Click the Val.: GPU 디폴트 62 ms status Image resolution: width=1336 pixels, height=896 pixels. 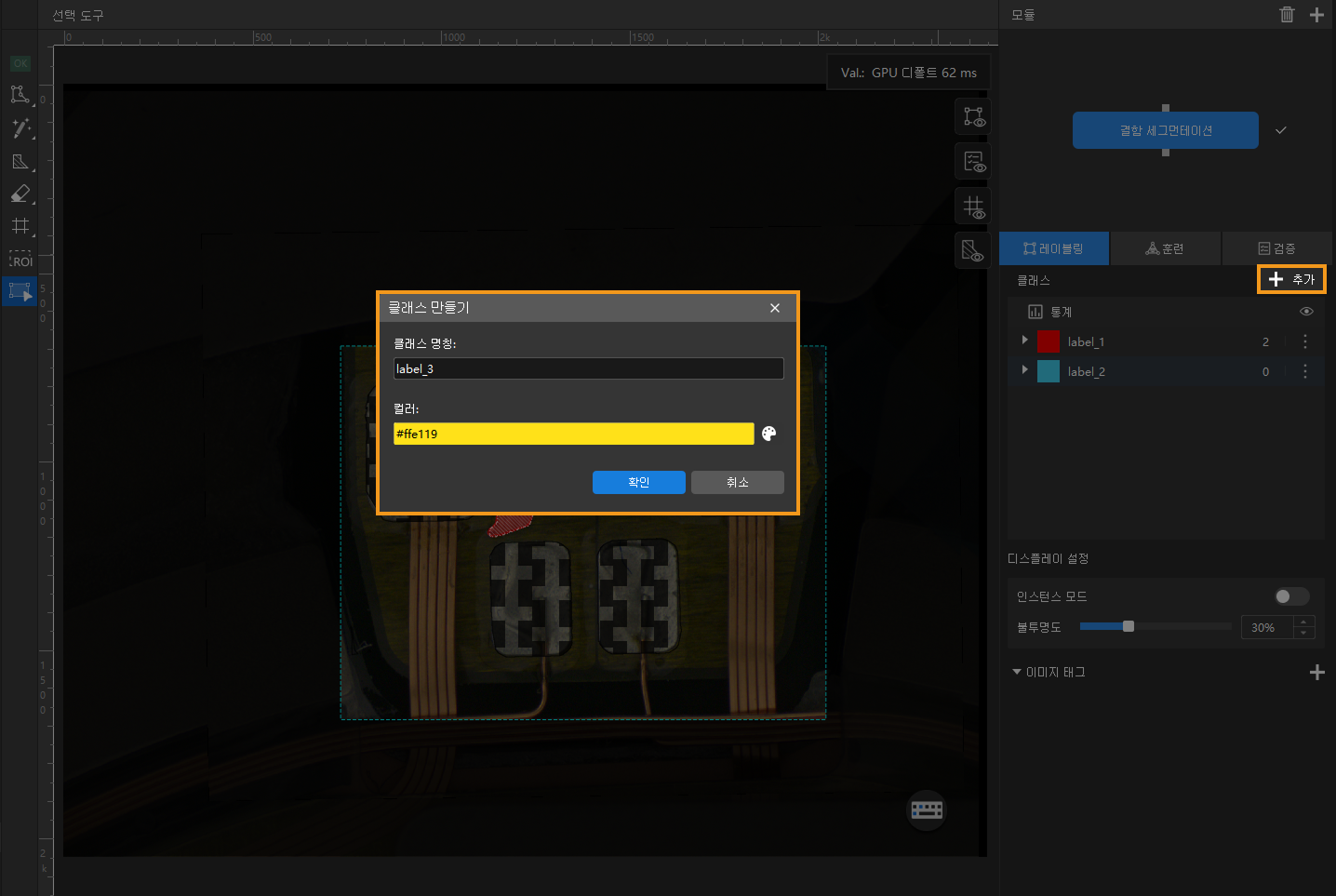click(x=909, y=73)
